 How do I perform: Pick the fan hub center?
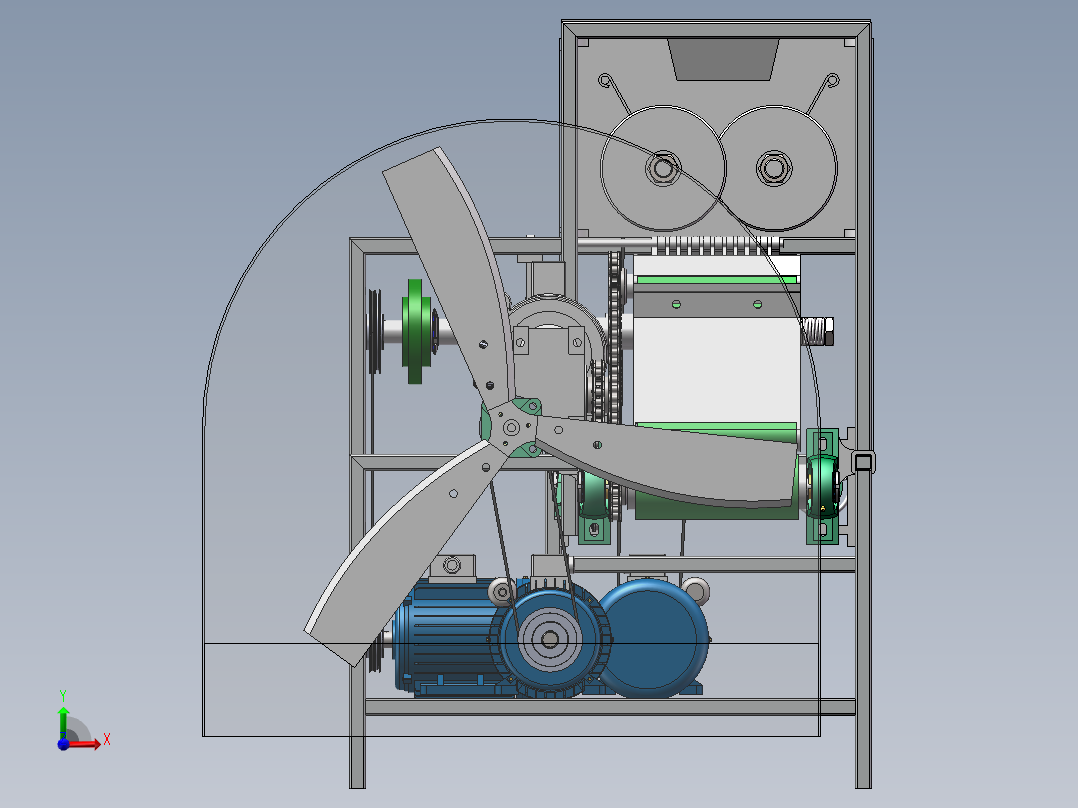point(511,428)
